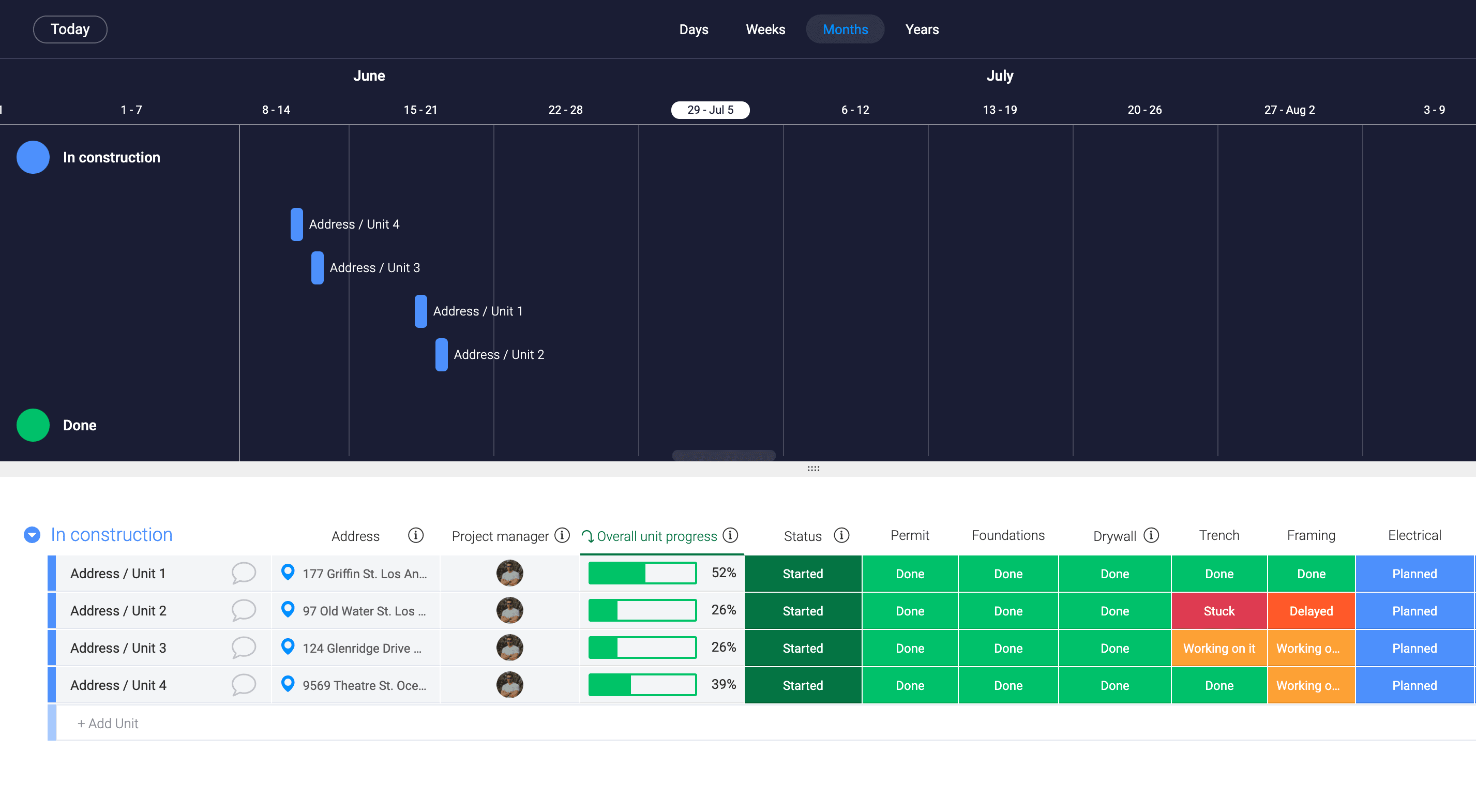Click the location pin for 9569 Theatre St.
The width and height of the screenshot is (1476, 812).
pos(288,684)
